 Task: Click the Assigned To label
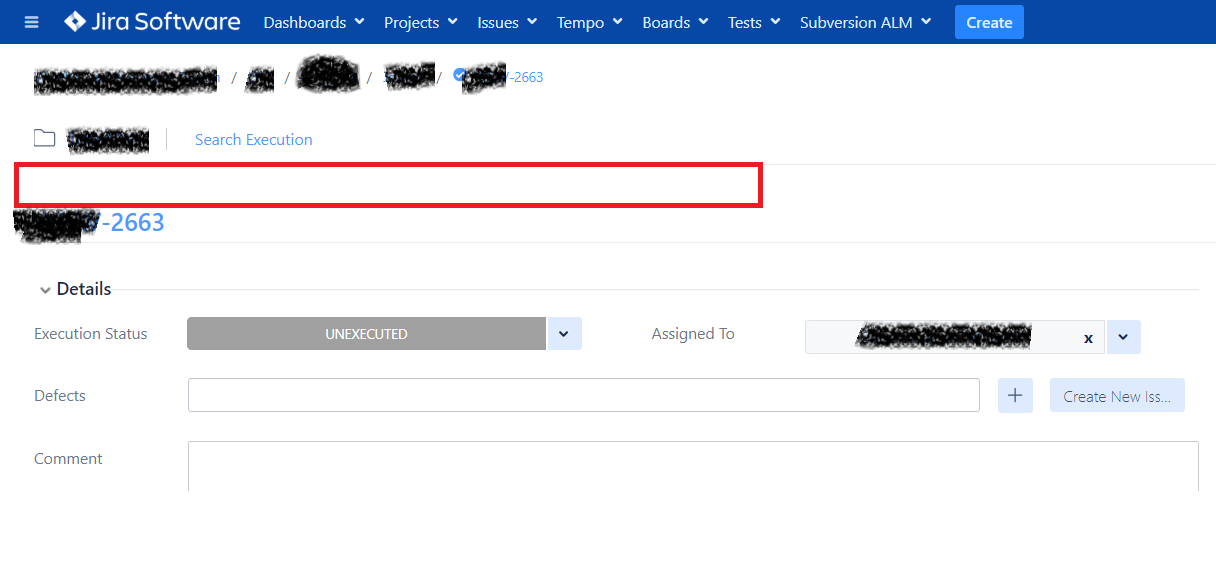(x=693, y=333)
